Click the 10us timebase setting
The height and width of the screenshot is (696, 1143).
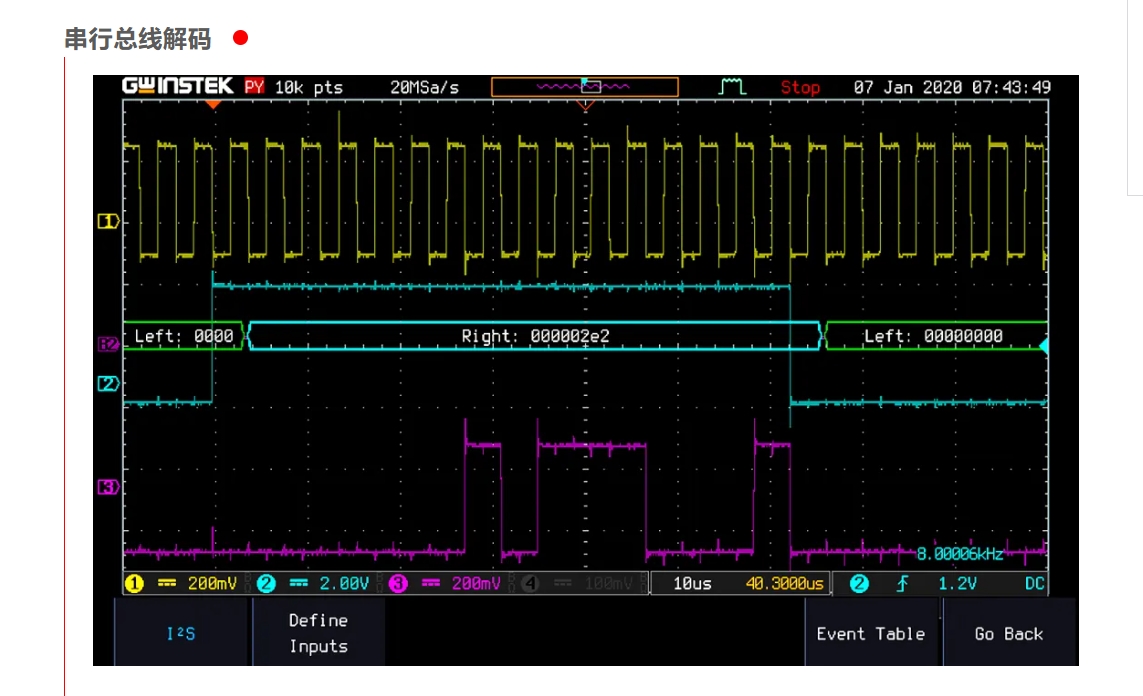click(x=692, y=583)
